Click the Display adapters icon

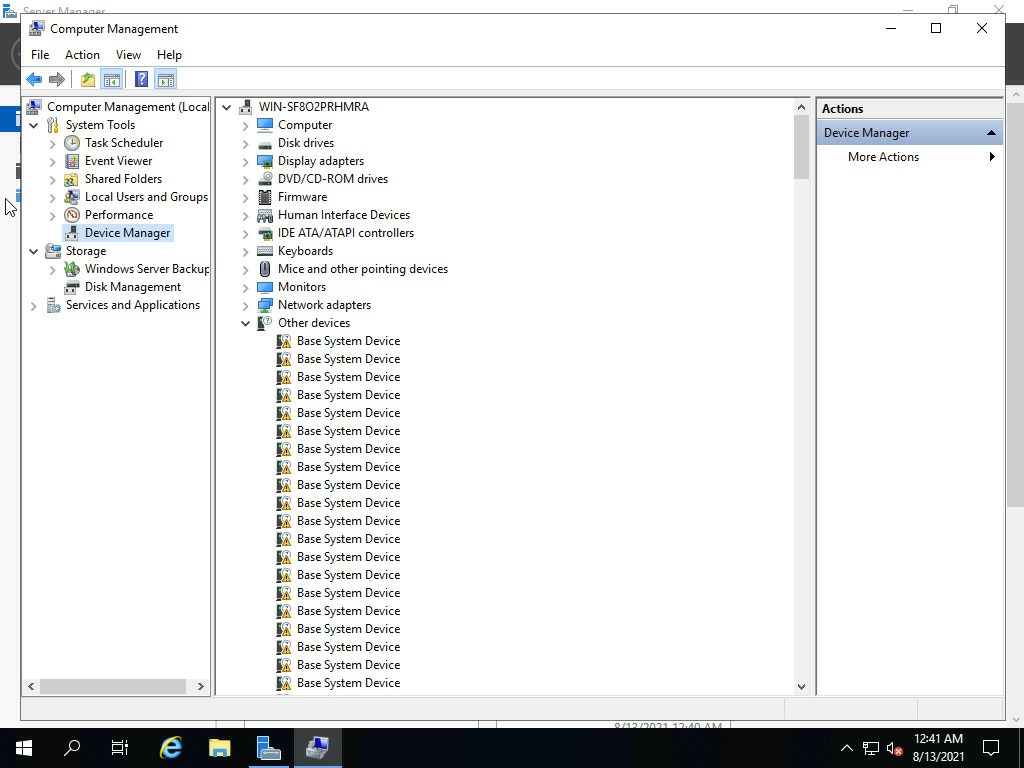coord(264,161)
